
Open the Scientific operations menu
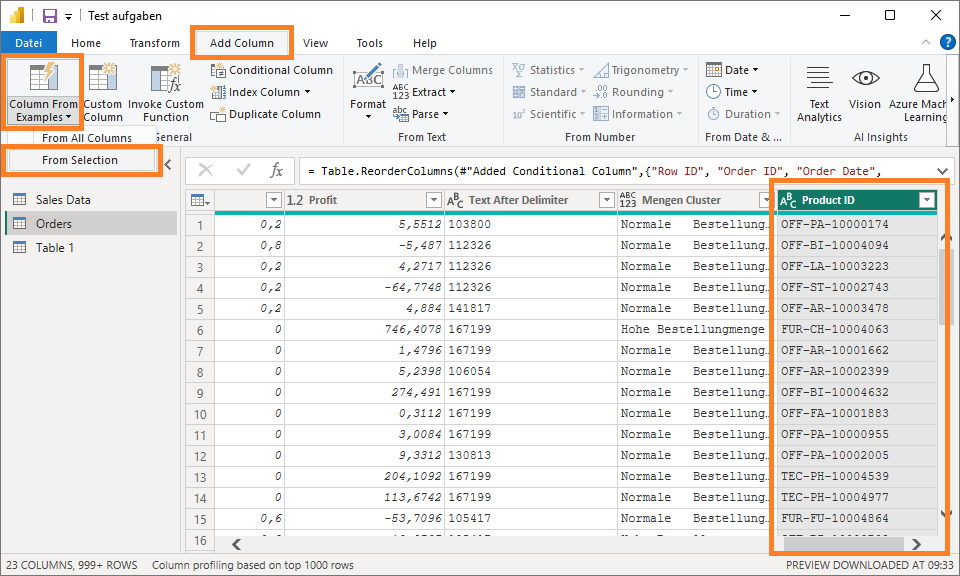point(549,114)
